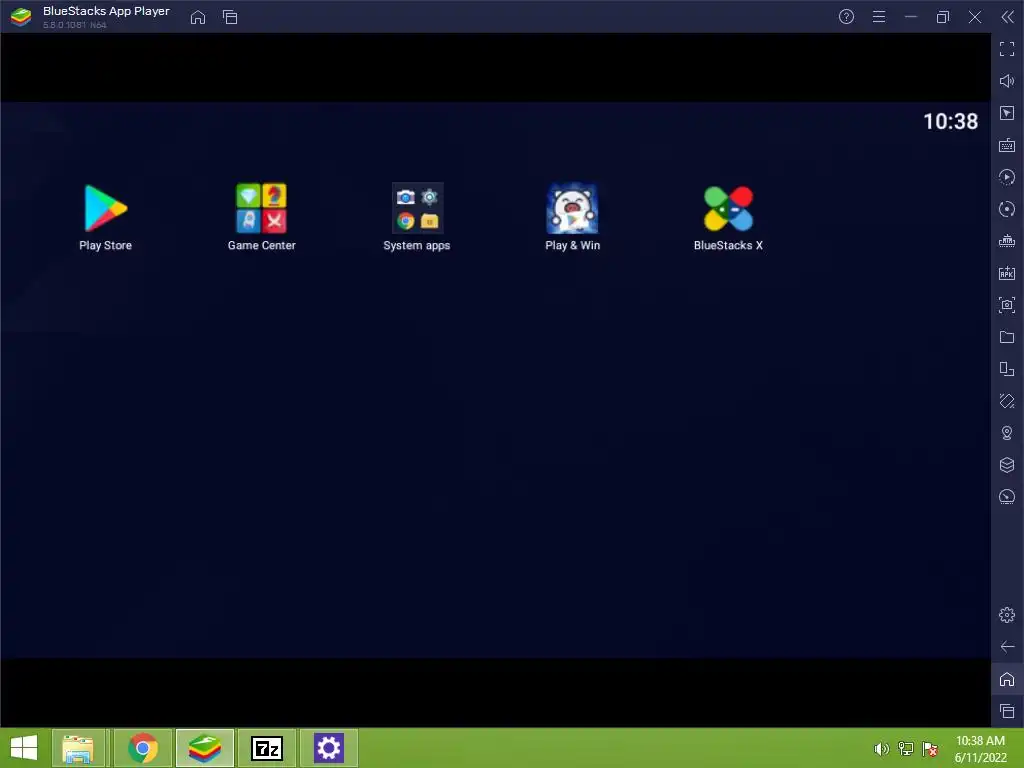Launch Game Center
This screenshot has height=768, width=1024.
click(261, 208)
